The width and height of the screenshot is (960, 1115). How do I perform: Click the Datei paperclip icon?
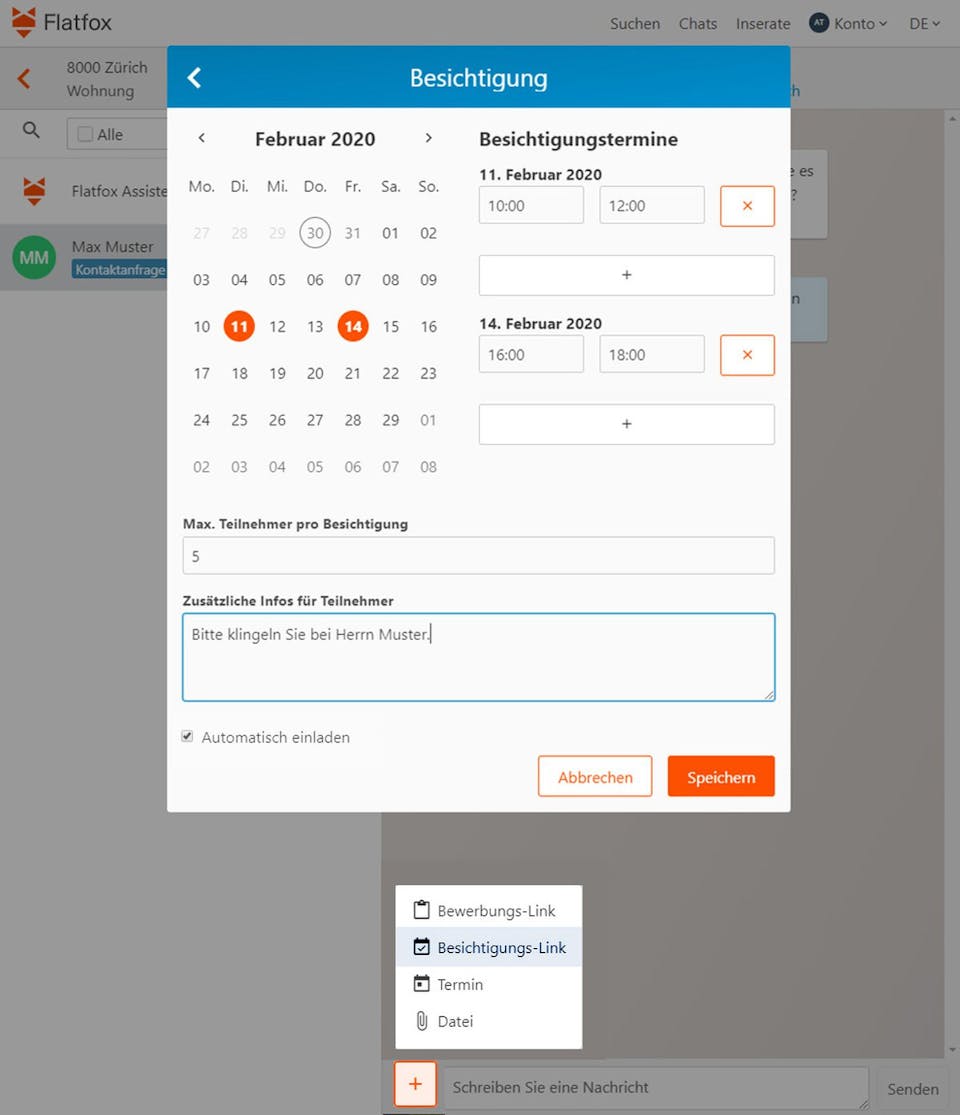(420, 1021)
